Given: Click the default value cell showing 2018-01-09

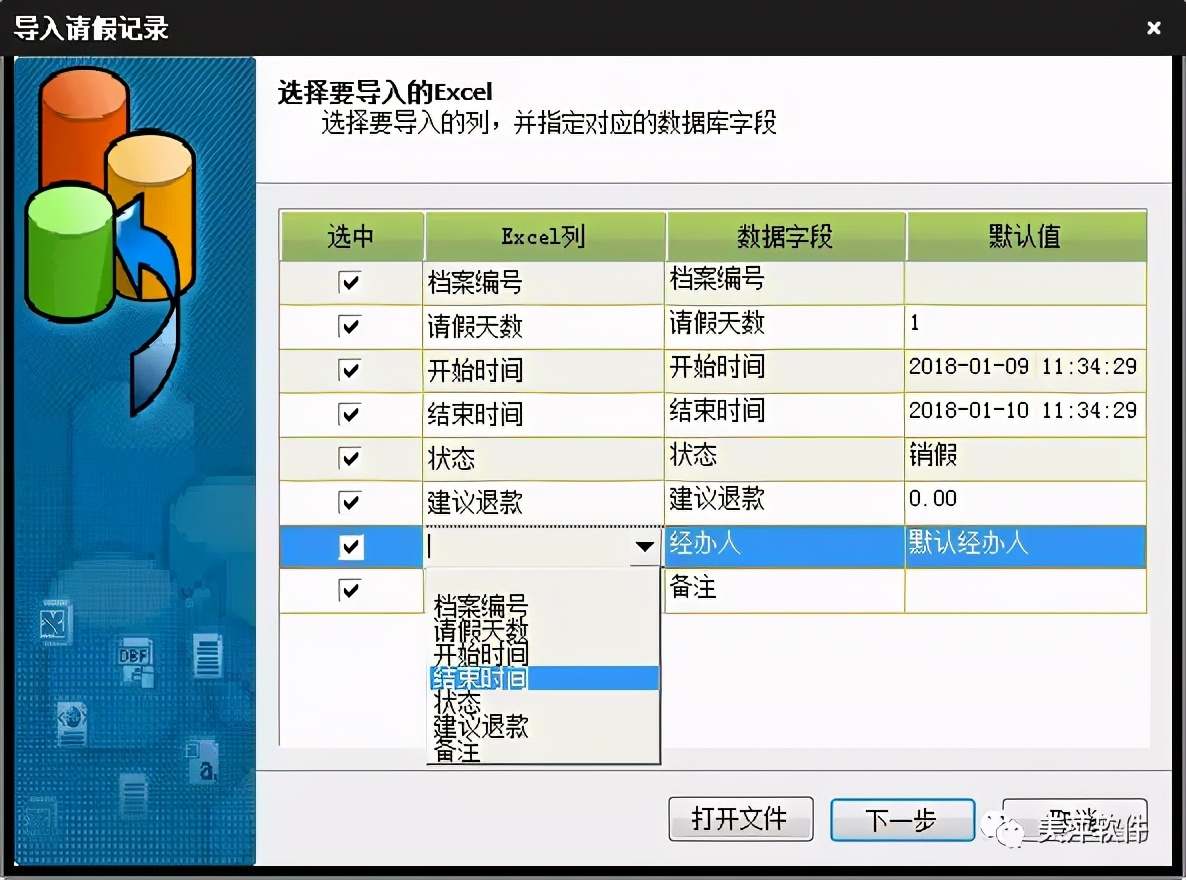Looking at the screenshot, I should pos(1022,370).
